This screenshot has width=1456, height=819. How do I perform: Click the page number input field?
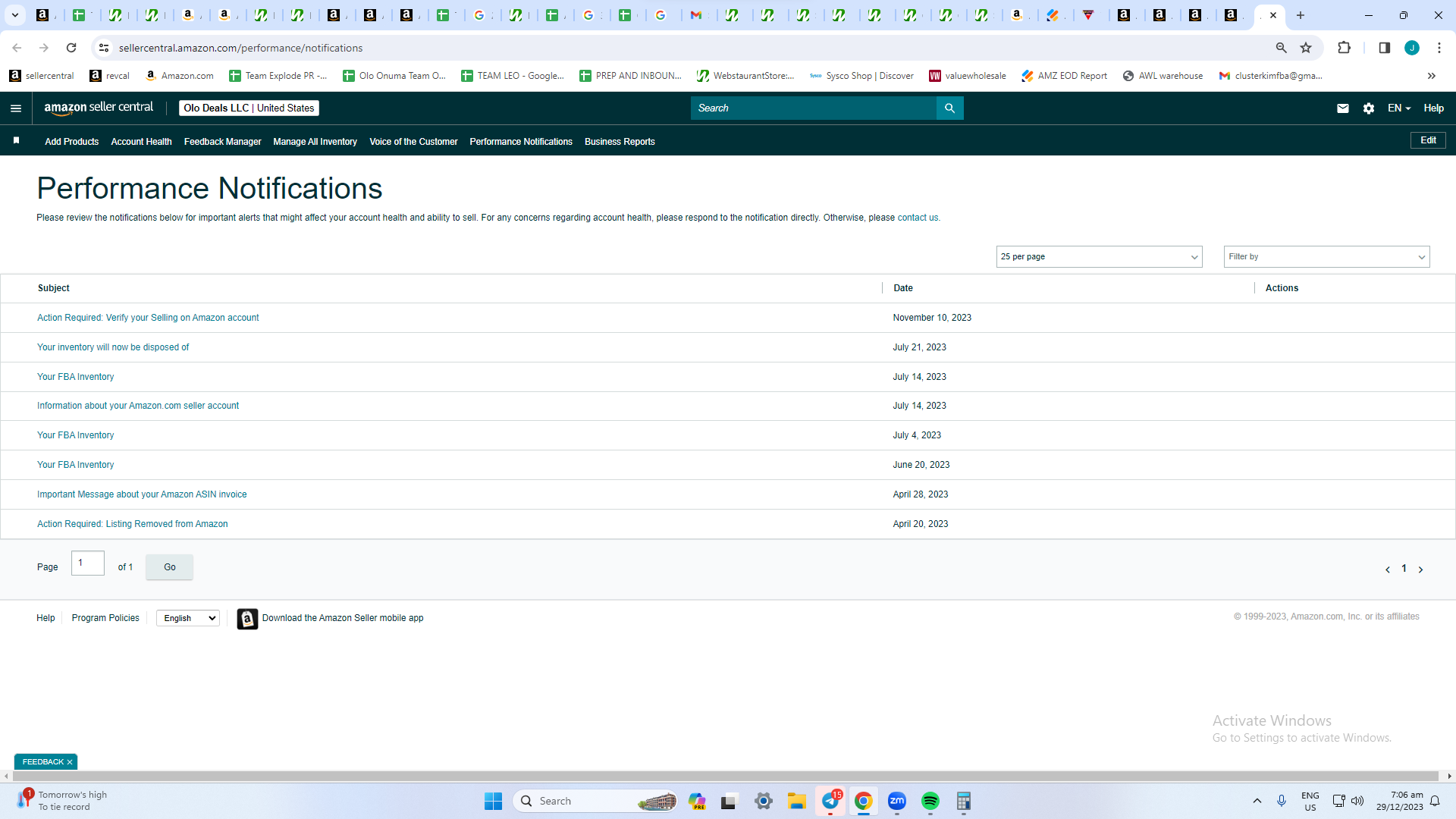point(88,563)
